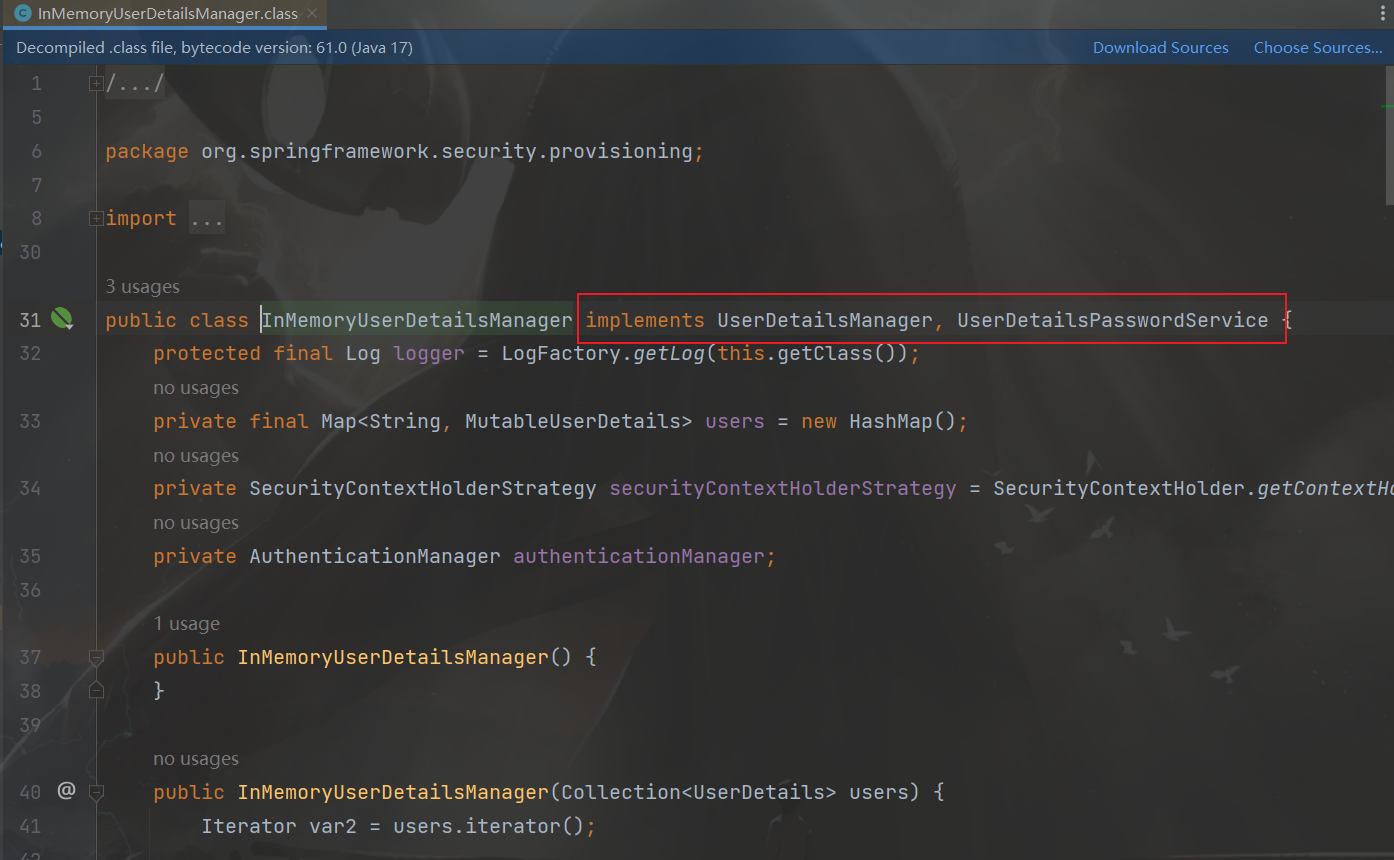Image resolution: width=1394 pixels, height=860 pixels.
Task: Click the "1 usage" hint above line 37
Action: tap(186, 624)
